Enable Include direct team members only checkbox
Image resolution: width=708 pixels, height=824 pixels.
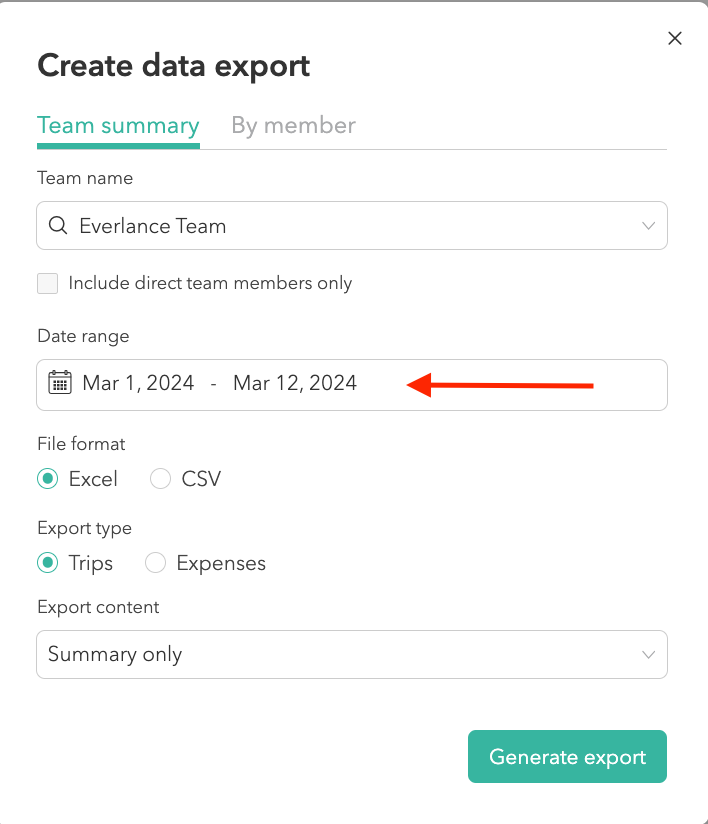47,283
